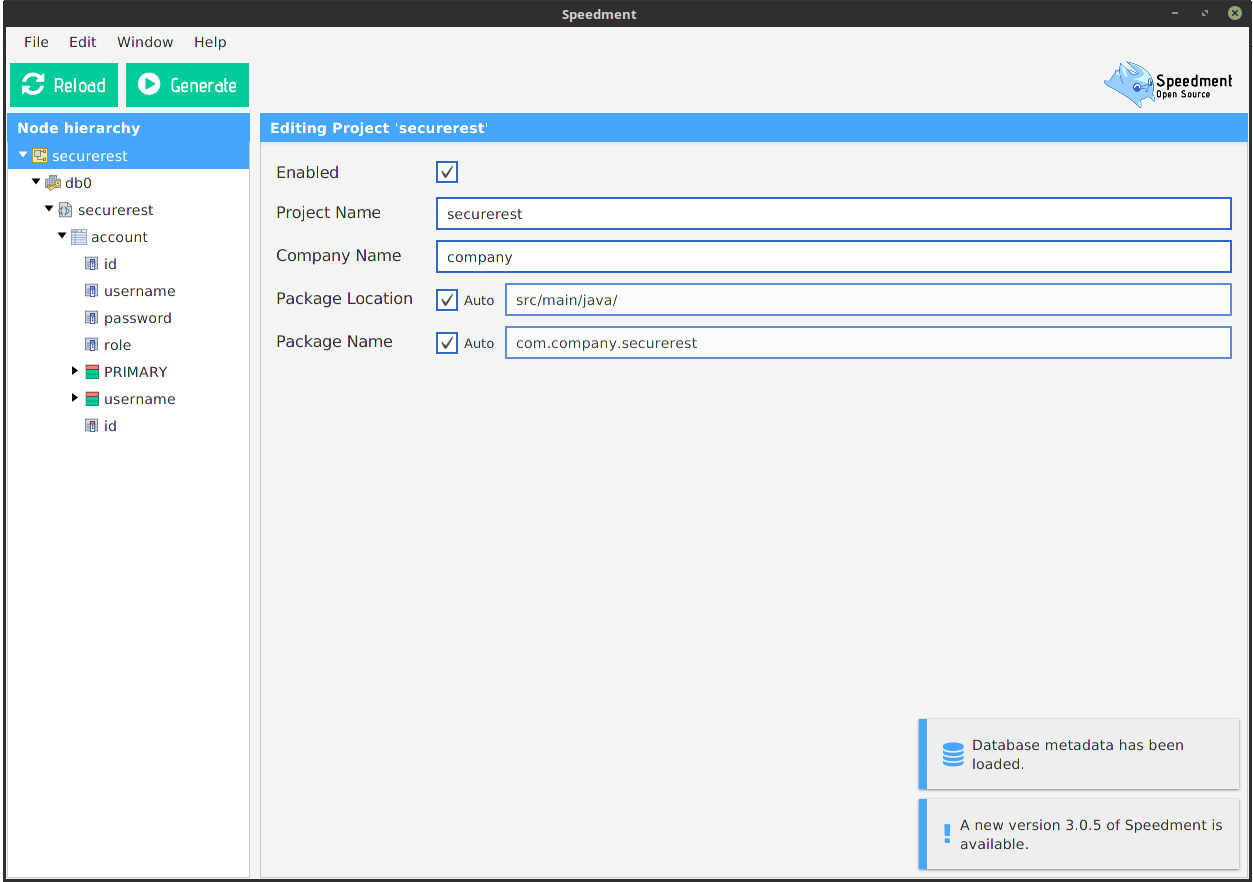
Task: Open the Help menu
Action: tap(210, 42)
